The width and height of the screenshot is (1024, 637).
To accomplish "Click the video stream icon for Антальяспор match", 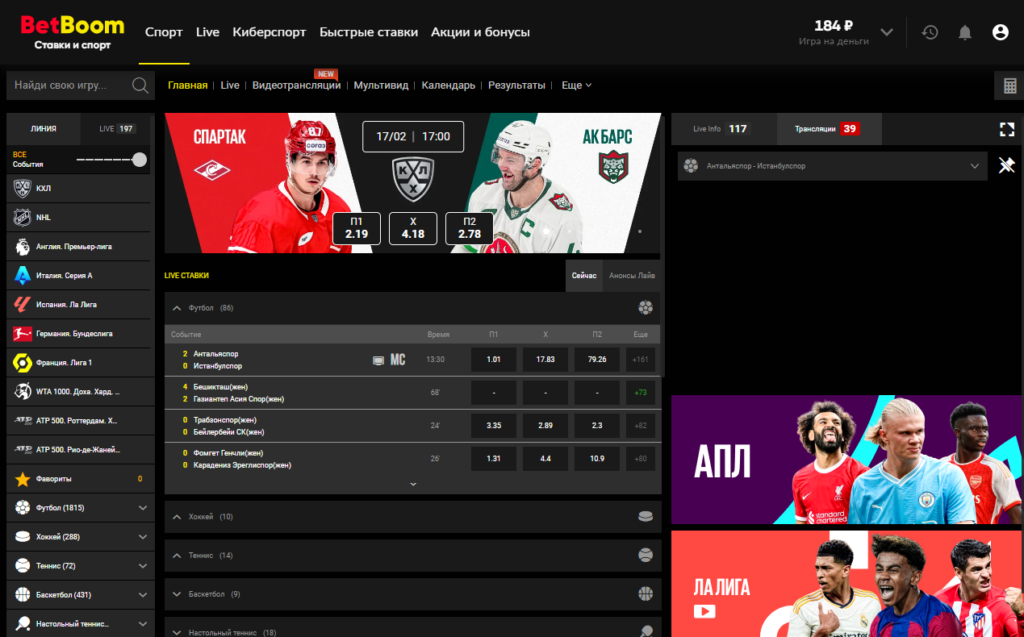I will 378,360.
